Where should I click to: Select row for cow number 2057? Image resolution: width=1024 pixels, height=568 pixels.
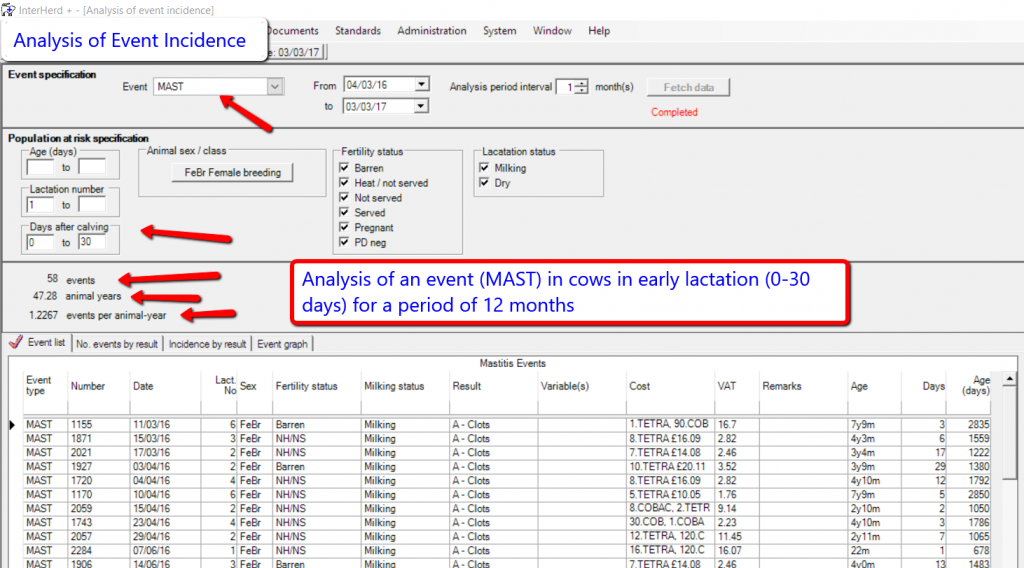[507, 537]
